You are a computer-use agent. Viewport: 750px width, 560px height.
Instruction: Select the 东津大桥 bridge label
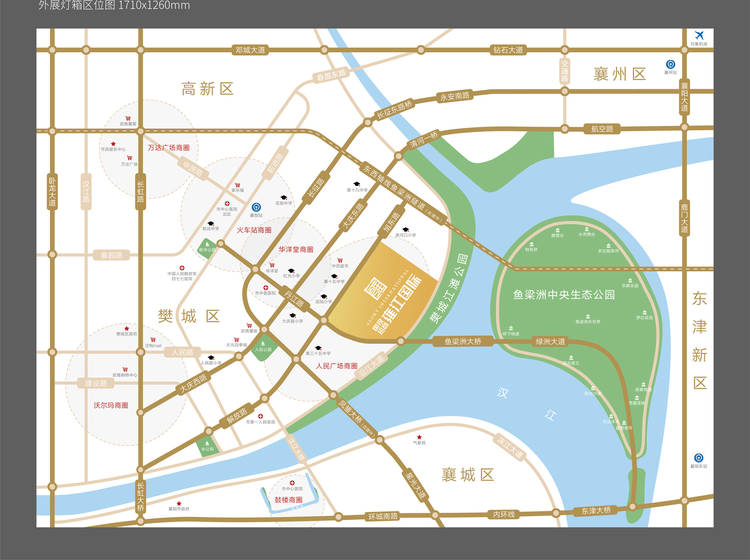click(x=596, y=510)
